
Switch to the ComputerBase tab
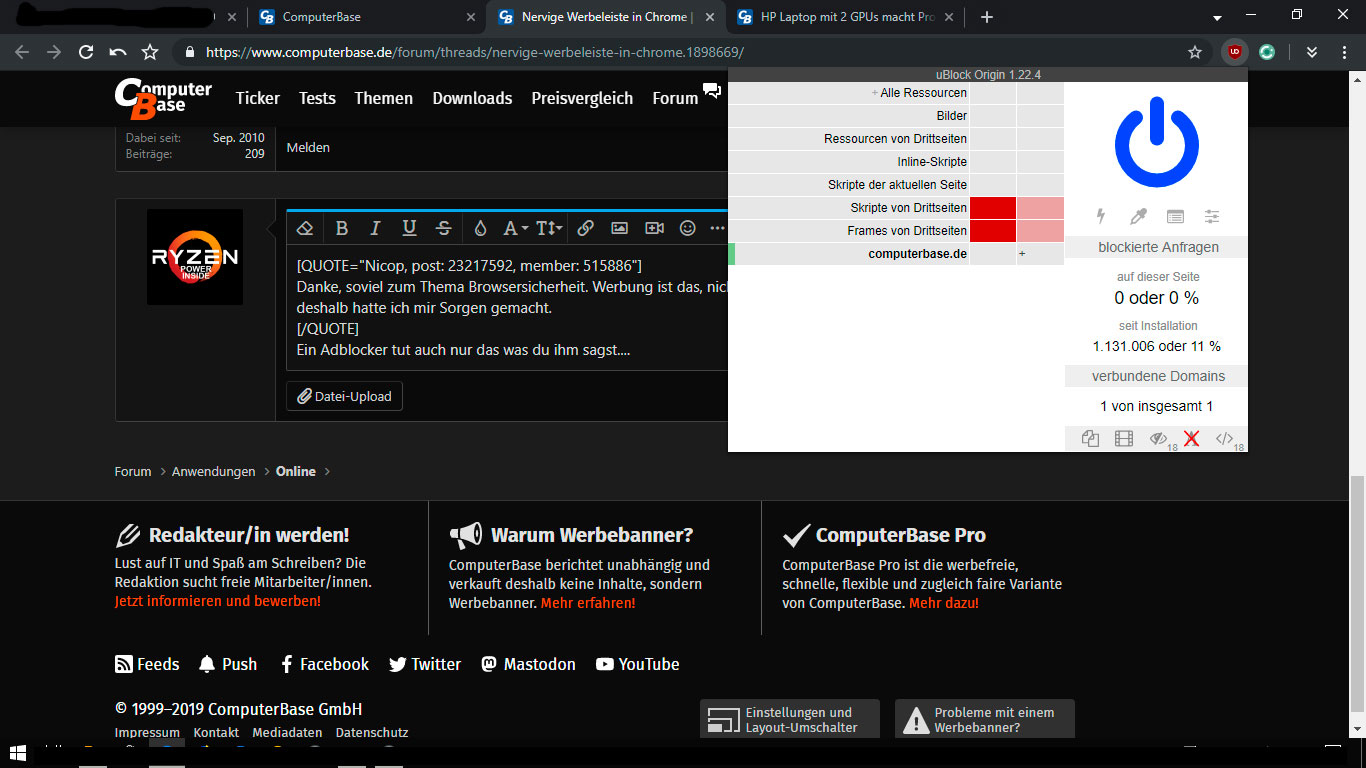366,17
